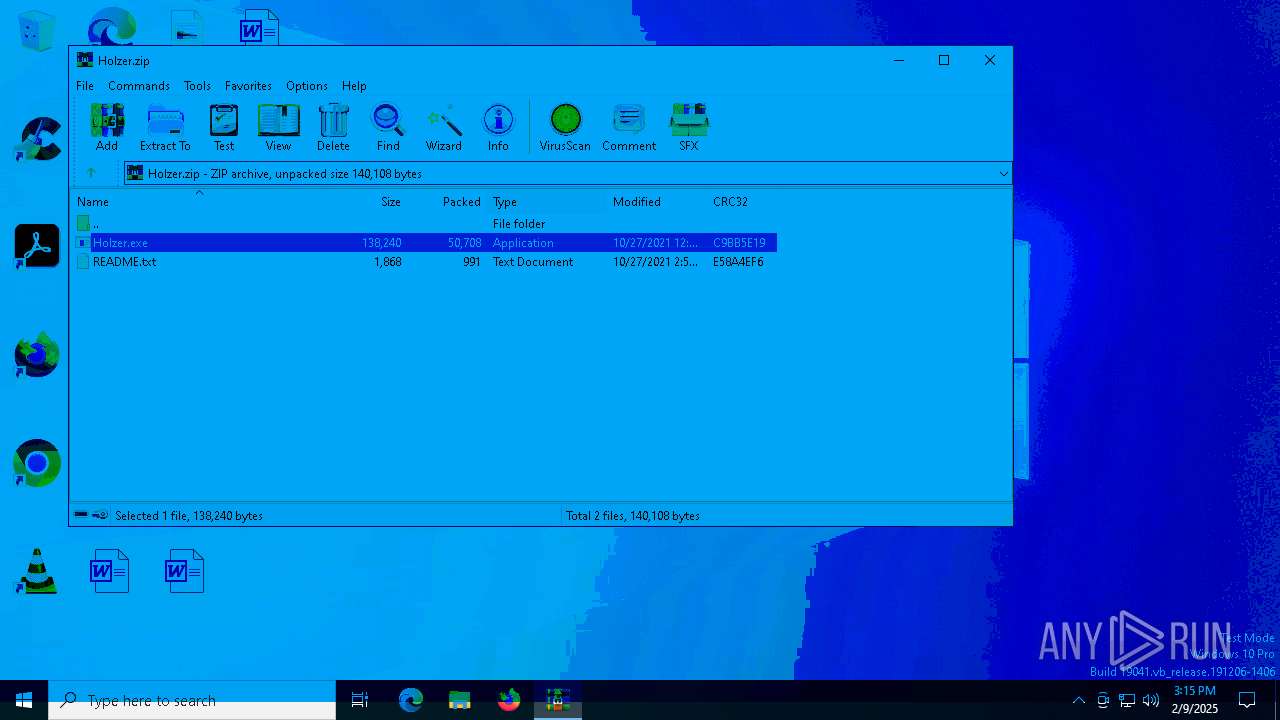The image size is (1280, 720).
Task: Select the README.txt file name
Action: (x=124, y=262)
